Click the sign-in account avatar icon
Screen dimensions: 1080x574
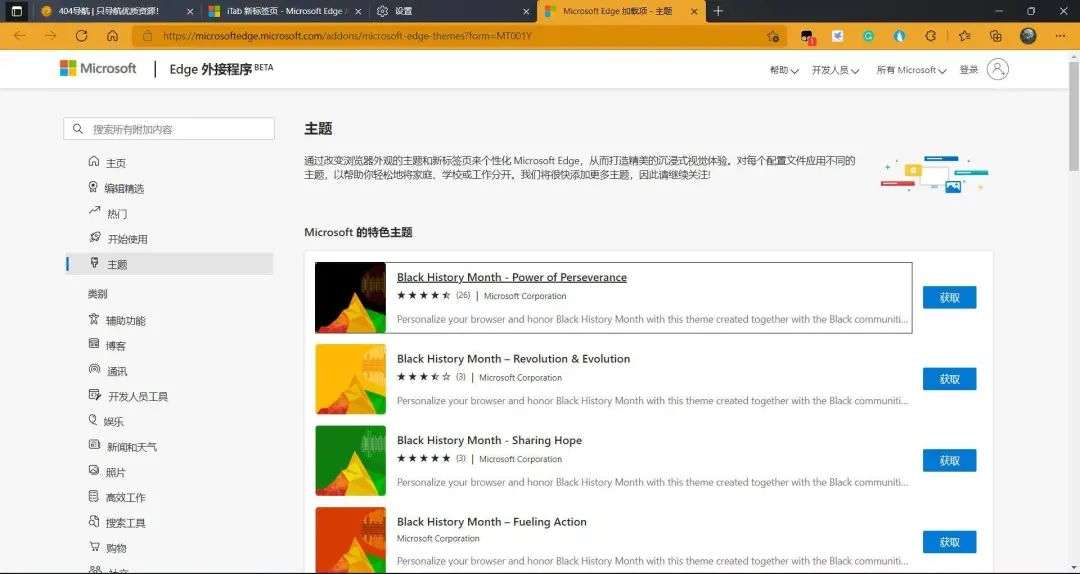[997, 69]
